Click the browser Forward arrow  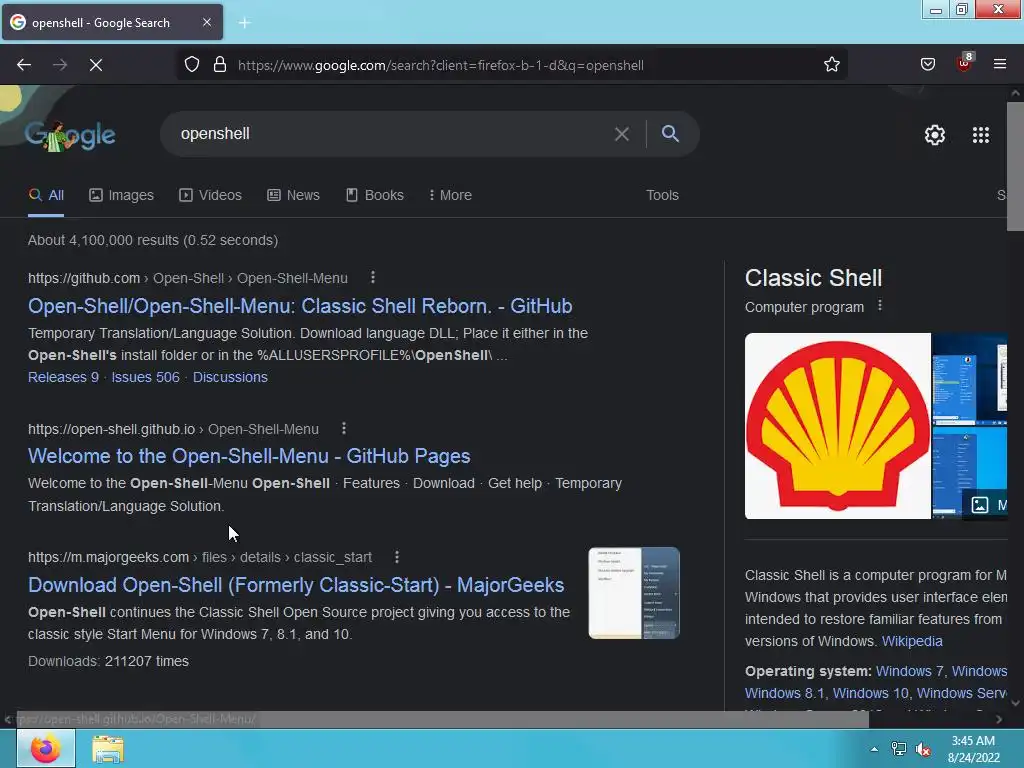click(60, 65)
